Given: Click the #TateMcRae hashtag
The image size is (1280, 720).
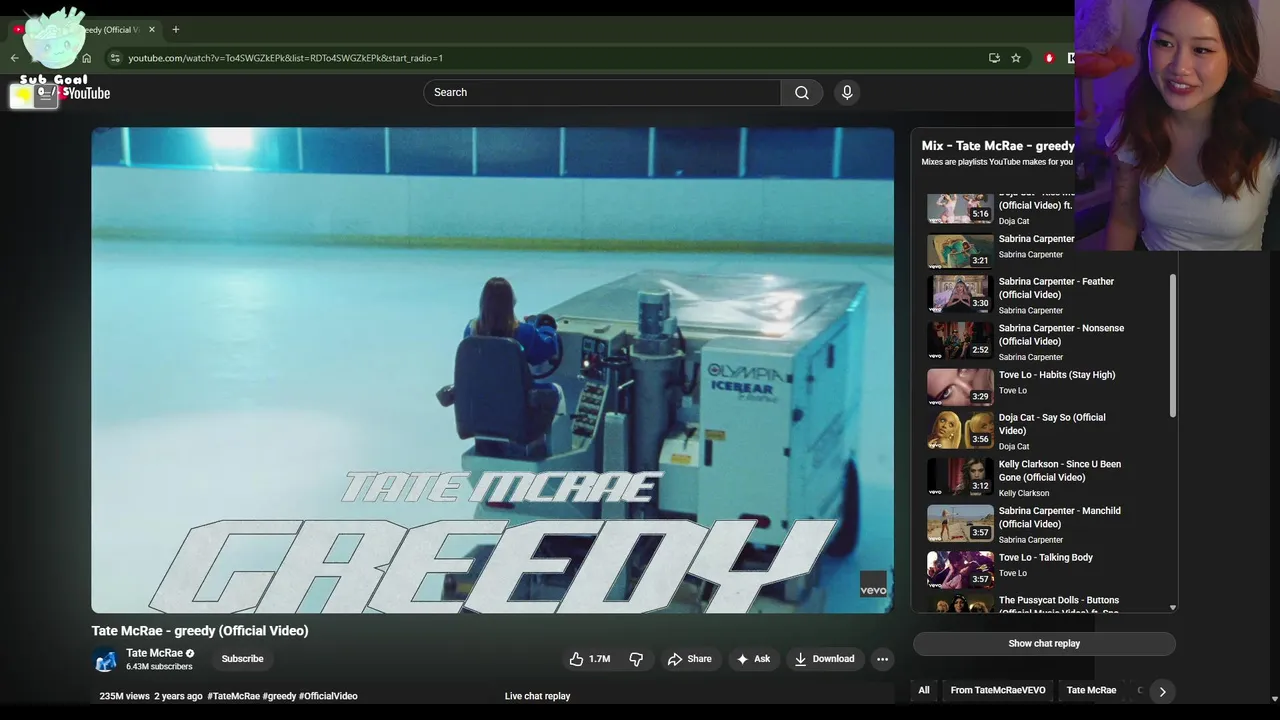Looking at the screenshot, I should point(233,696).
